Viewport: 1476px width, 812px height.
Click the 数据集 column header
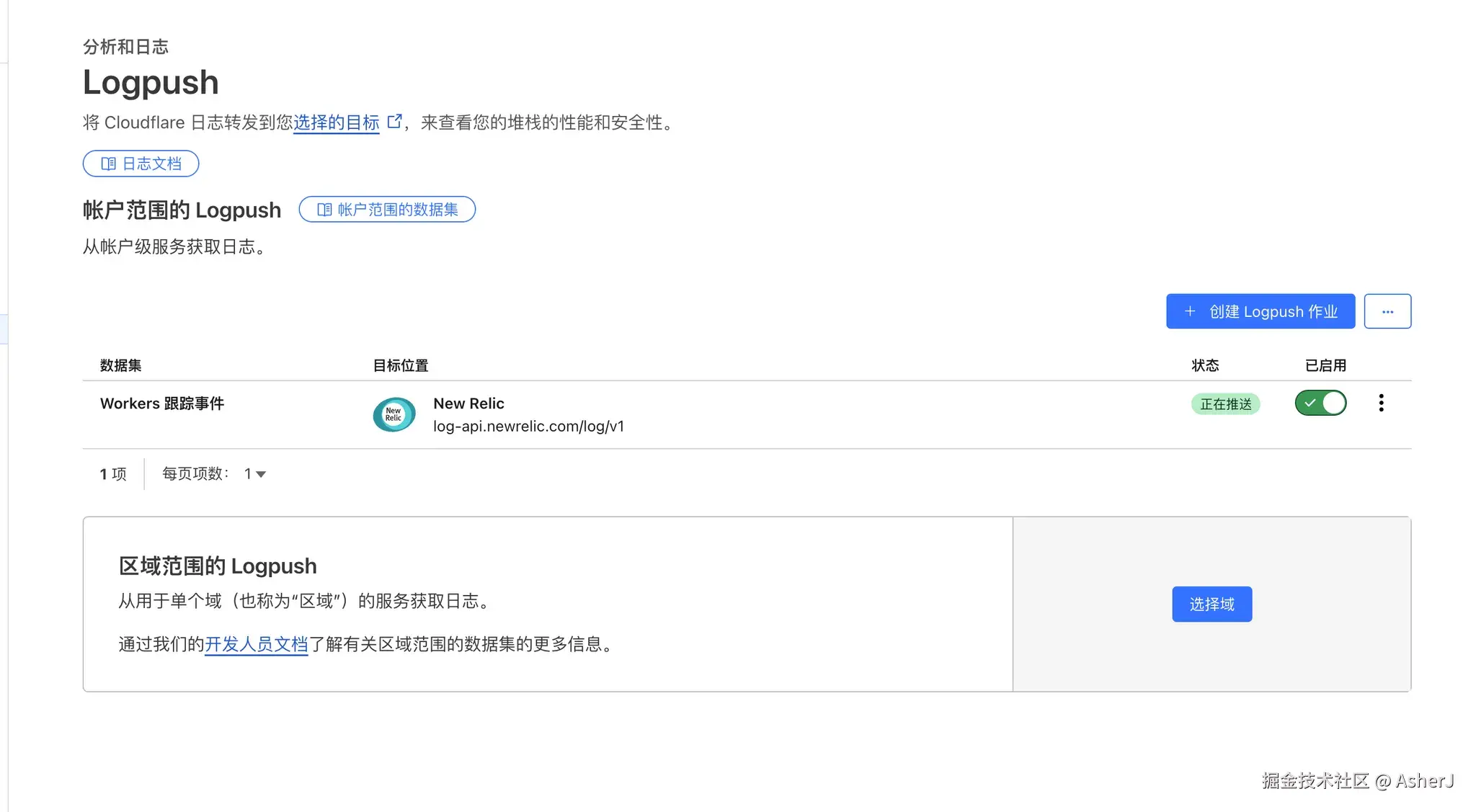click(x=120, y=365)
